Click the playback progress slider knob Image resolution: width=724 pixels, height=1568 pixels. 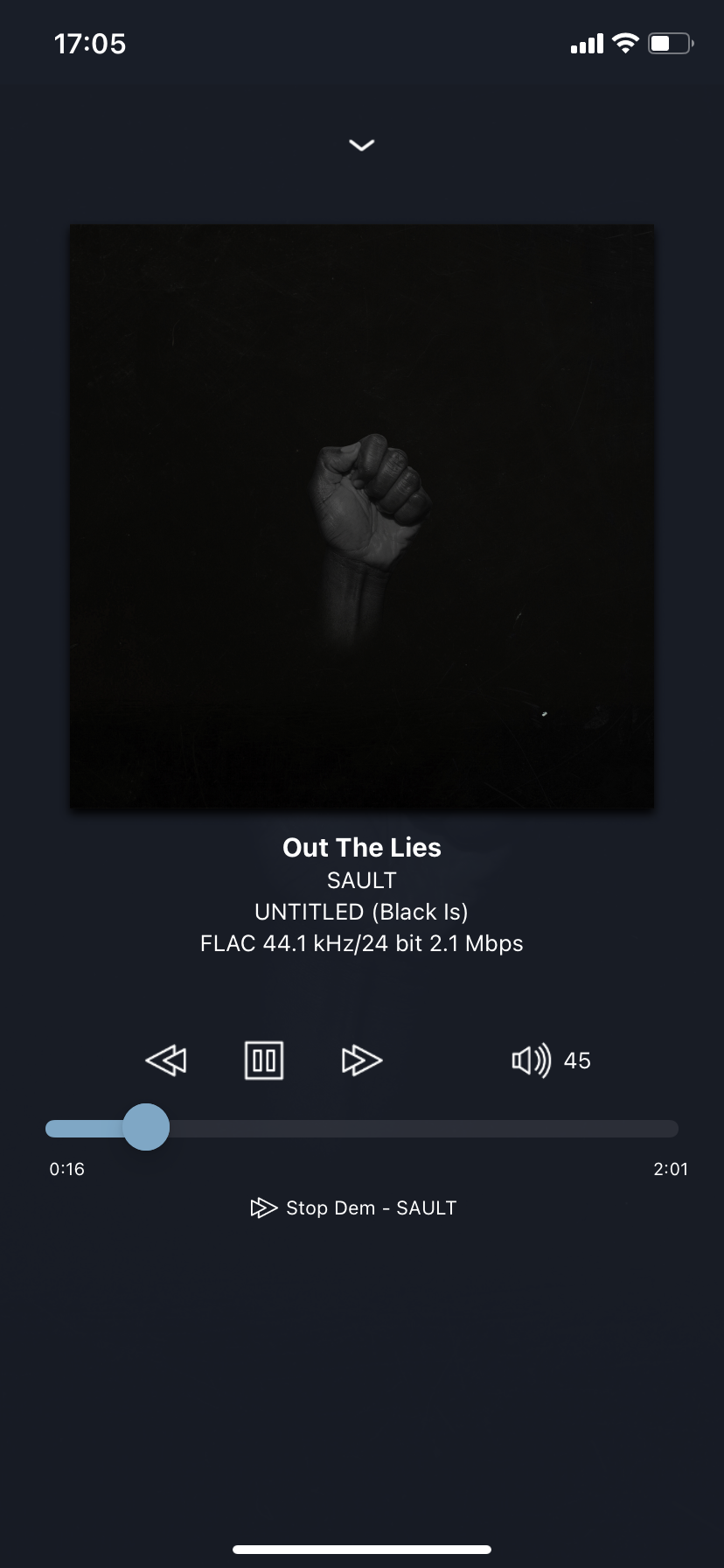point(146,1127)
